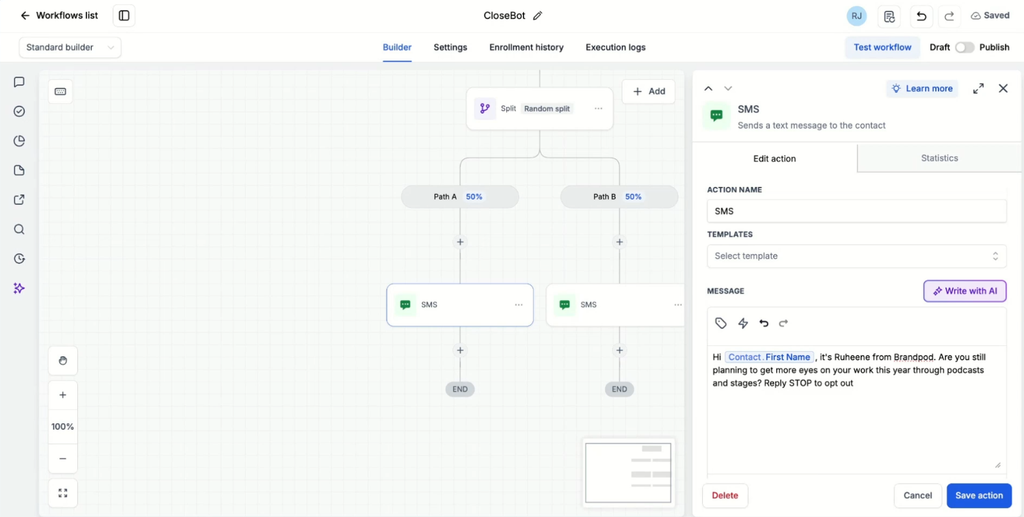Open the Standard builder dropdown
Screen dimensions: 1024x517
click(70, 48)
